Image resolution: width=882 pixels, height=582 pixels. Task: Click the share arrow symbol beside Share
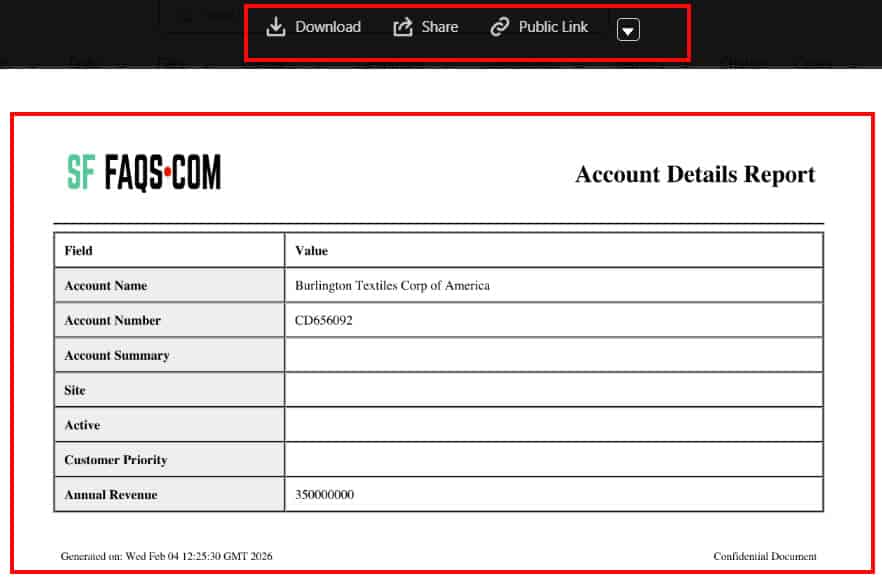pyautogui.click(x=402, y=27)
